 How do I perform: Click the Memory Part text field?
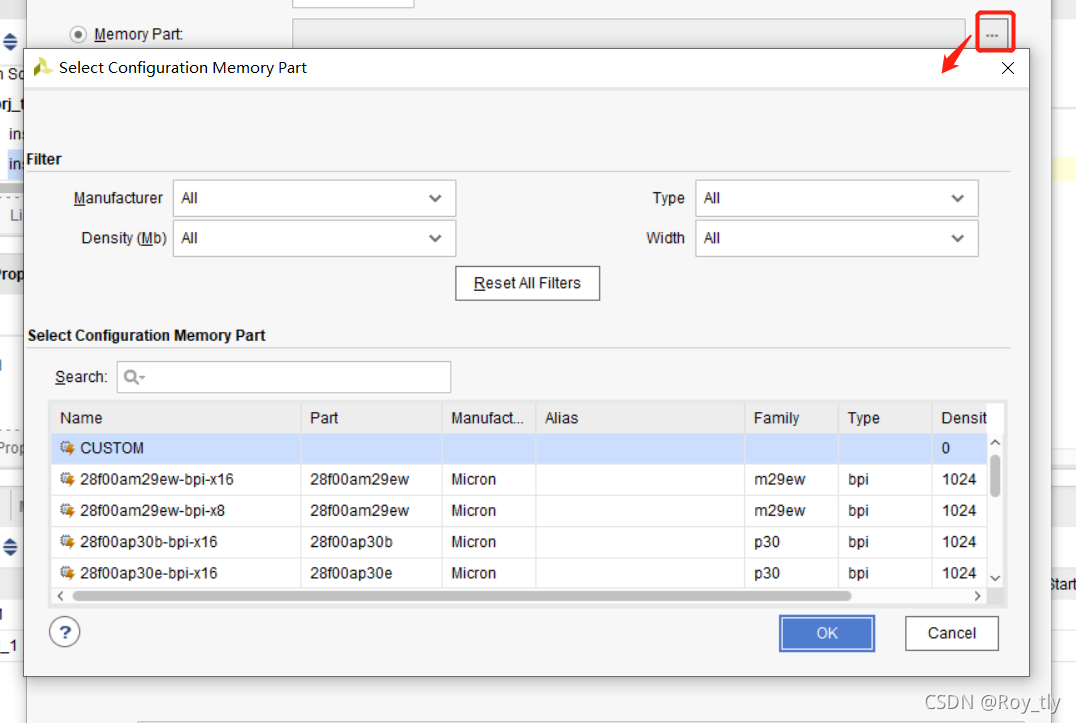[629, 34]
